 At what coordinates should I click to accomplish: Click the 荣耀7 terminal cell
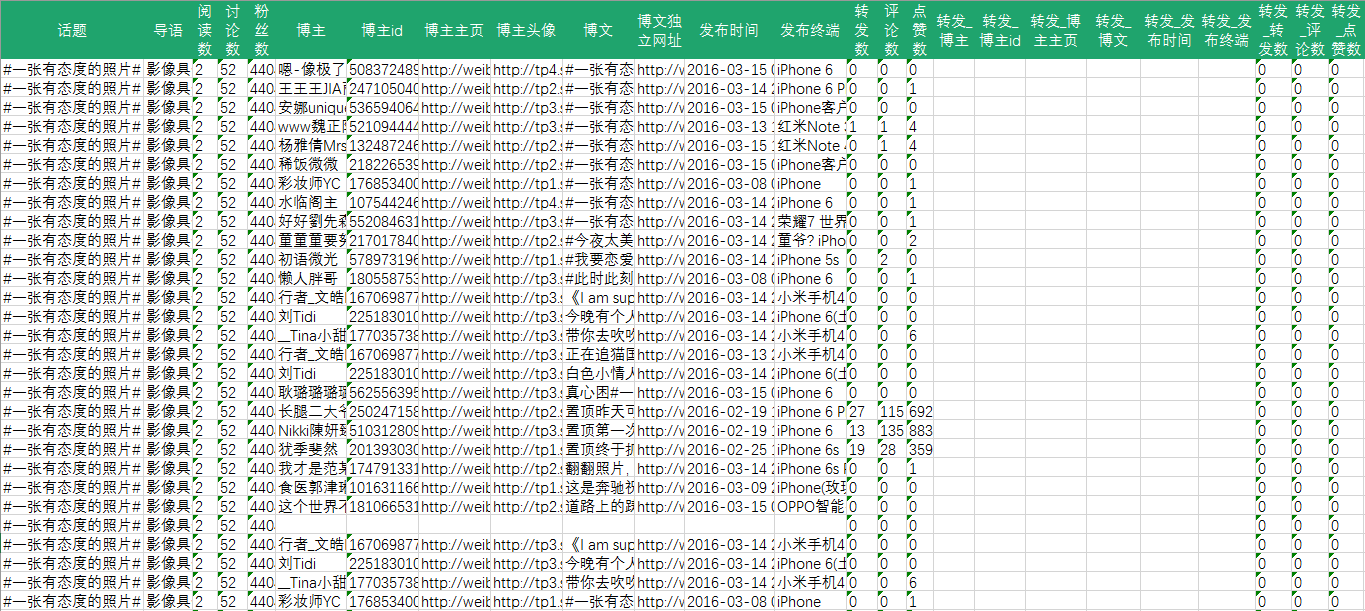click(x=811, y=222)
